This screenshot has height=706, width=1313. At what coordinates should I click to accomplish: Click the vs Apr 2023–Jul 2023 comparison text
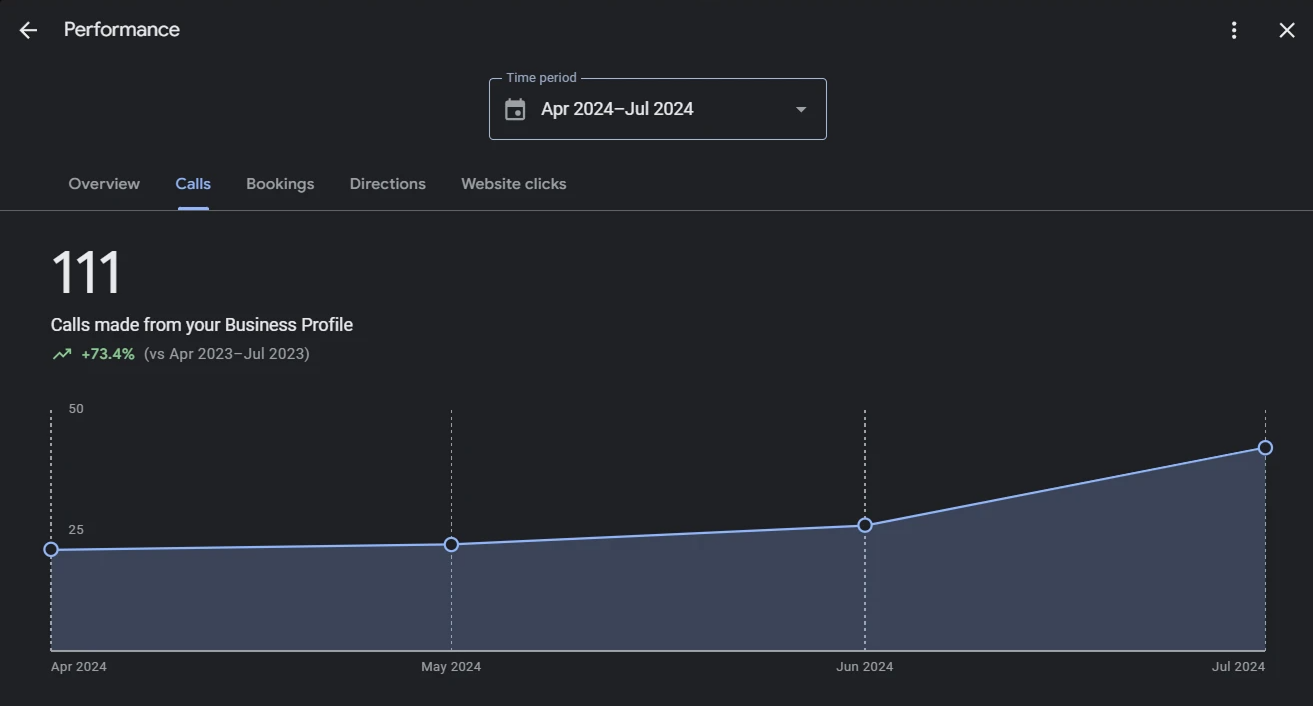click(x=227, y=354)
